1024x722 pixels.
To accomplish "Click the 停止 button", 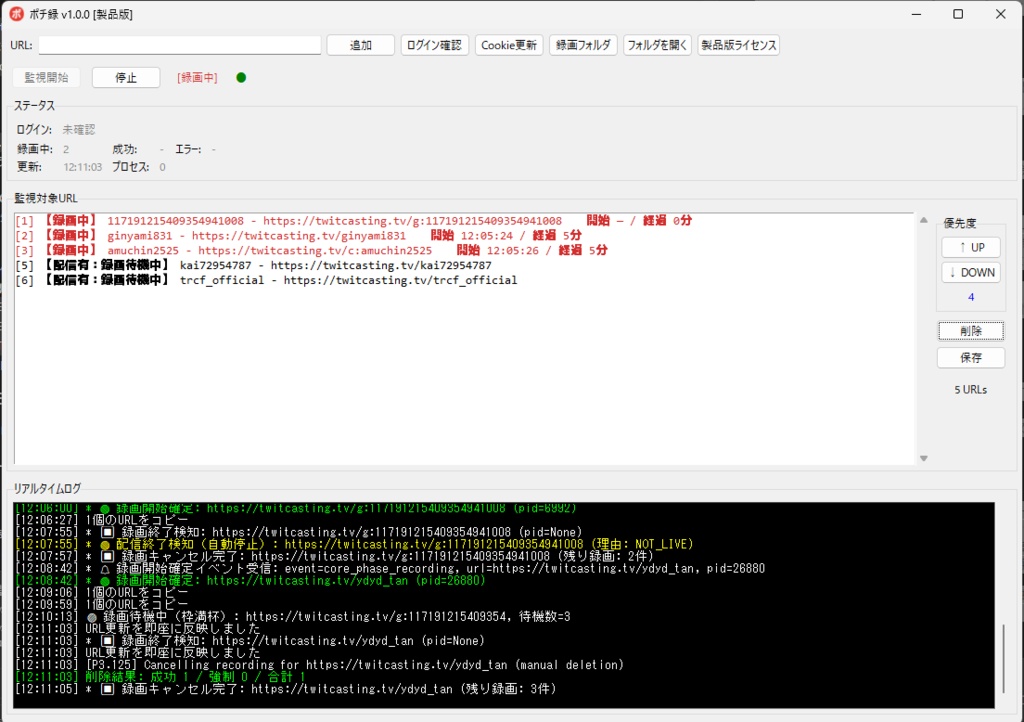I will point(126,78).
